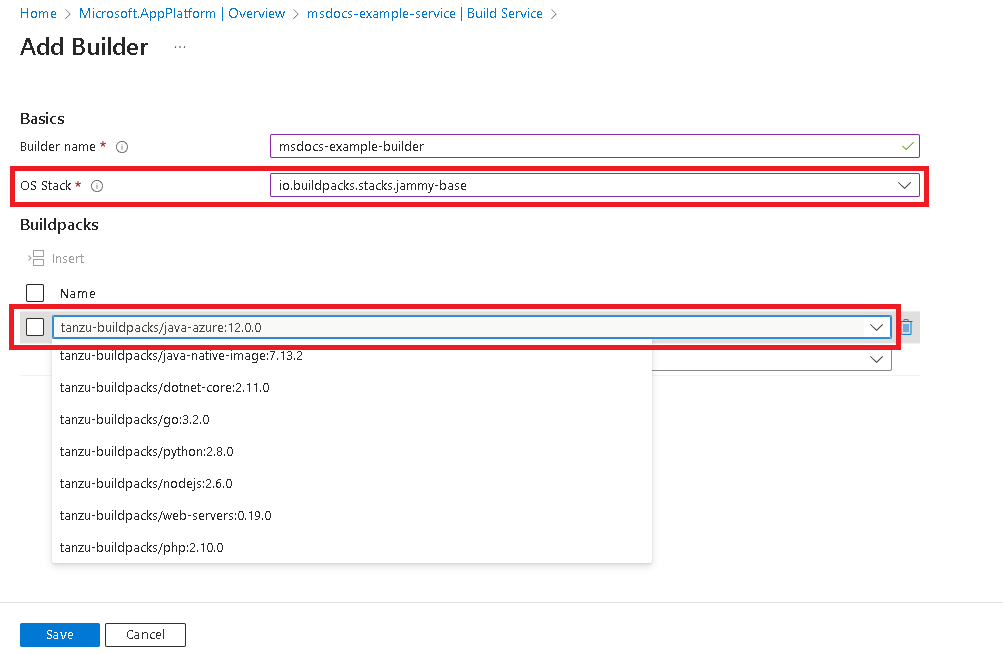Check the java-azure buildpack row checkbox

click(35, 327)
